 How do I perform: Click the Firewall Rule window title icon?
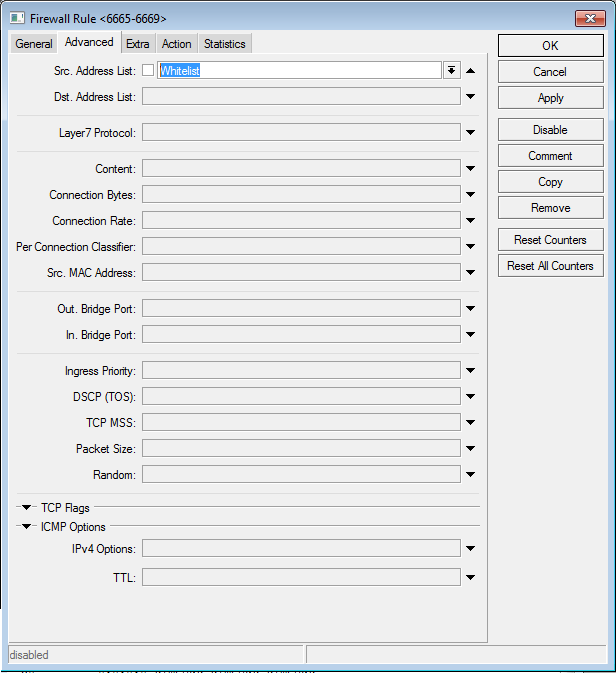pyautogui.click(x=17, y=18)
